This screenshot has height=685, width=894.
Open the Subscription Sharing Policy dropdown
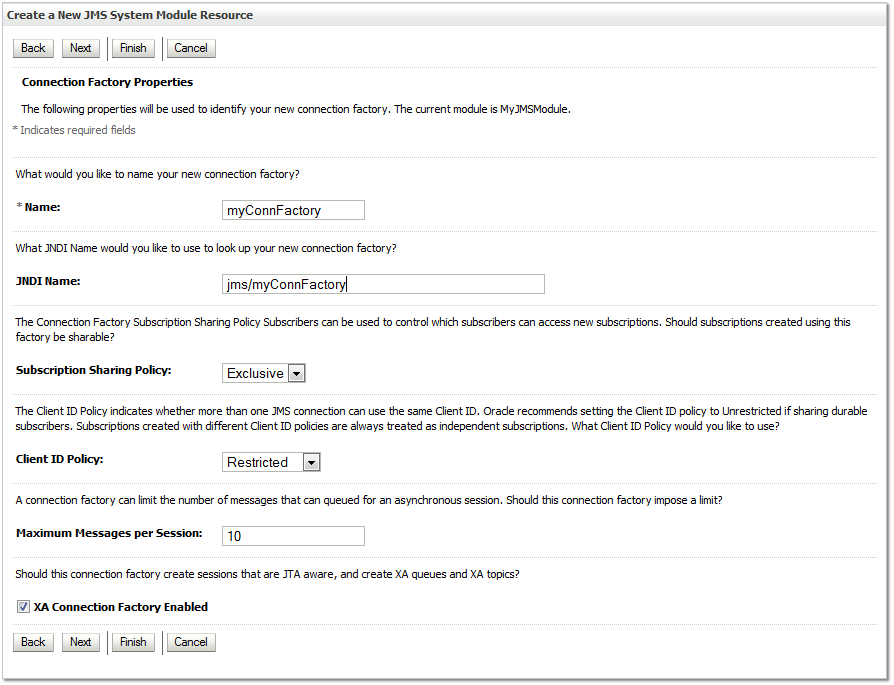263,373
